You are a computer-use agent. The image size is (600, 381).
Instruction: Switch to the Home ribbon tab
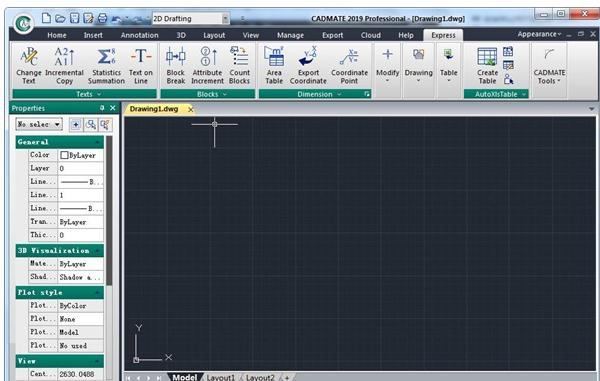57,35
